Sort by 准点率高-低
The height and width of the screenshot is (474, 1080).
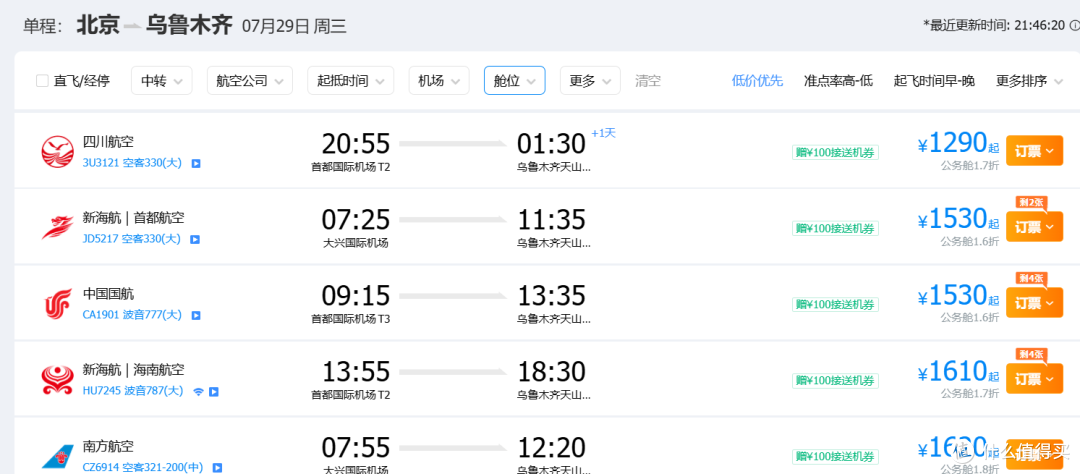838,81
